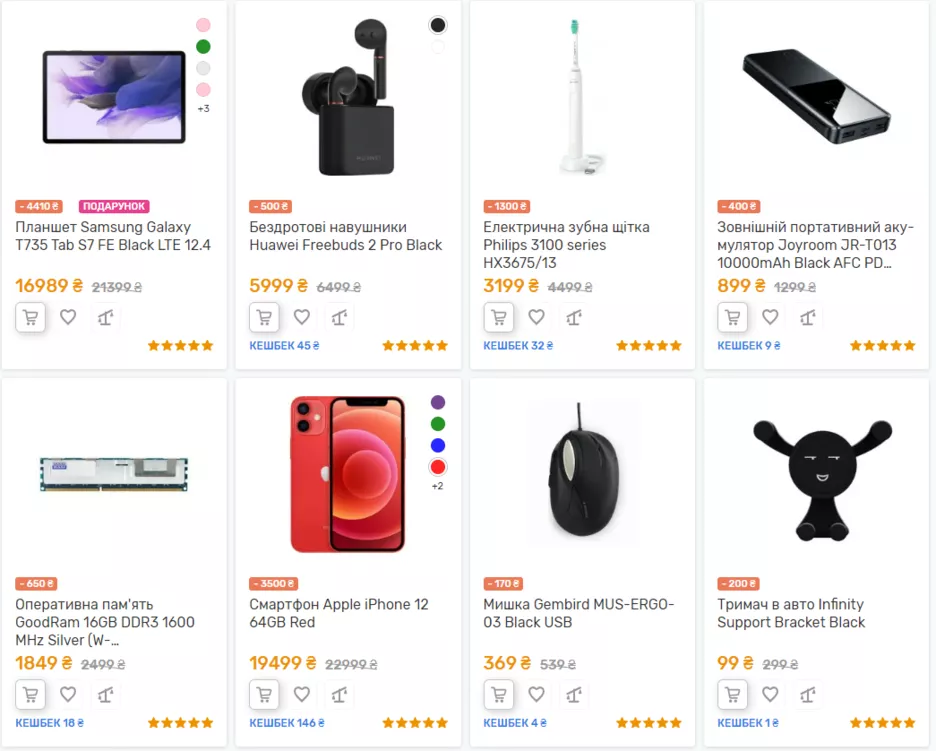936x751 pixels.
Task: Click the star rating of GoodRam memory
Action: 181,722
